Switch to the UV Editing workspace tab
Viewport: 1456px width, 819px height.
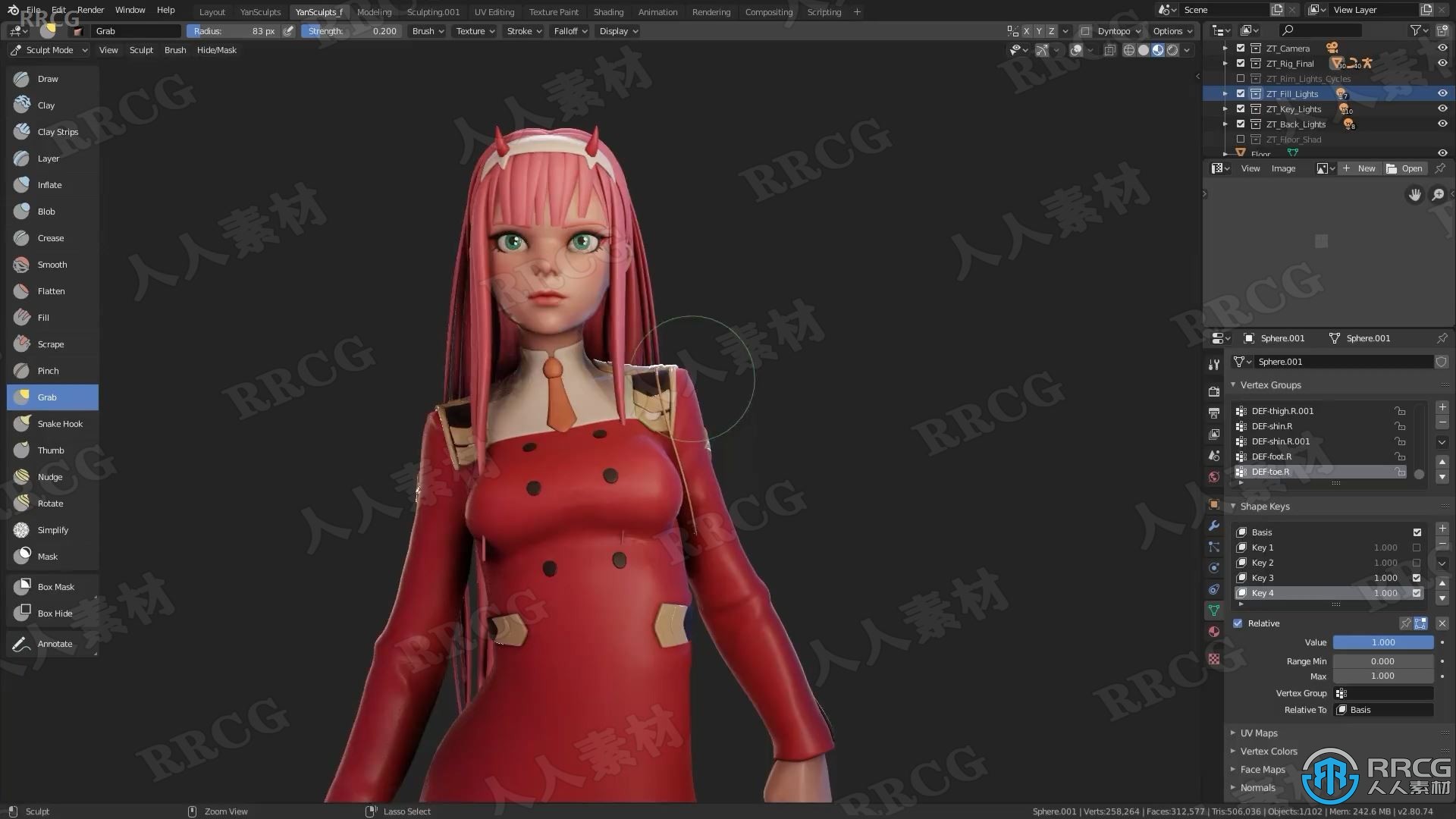tap(494, 12)
